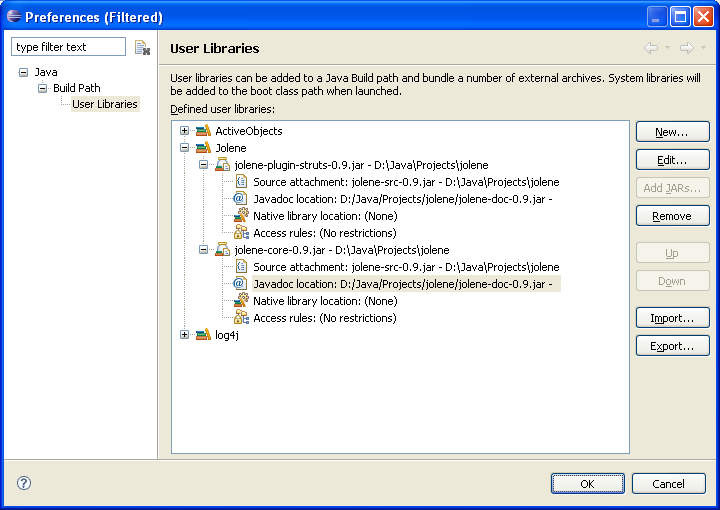The height and width of the screenshot is (510, 720).
Task: Click the New... button
Action: (x=672, y=132)
